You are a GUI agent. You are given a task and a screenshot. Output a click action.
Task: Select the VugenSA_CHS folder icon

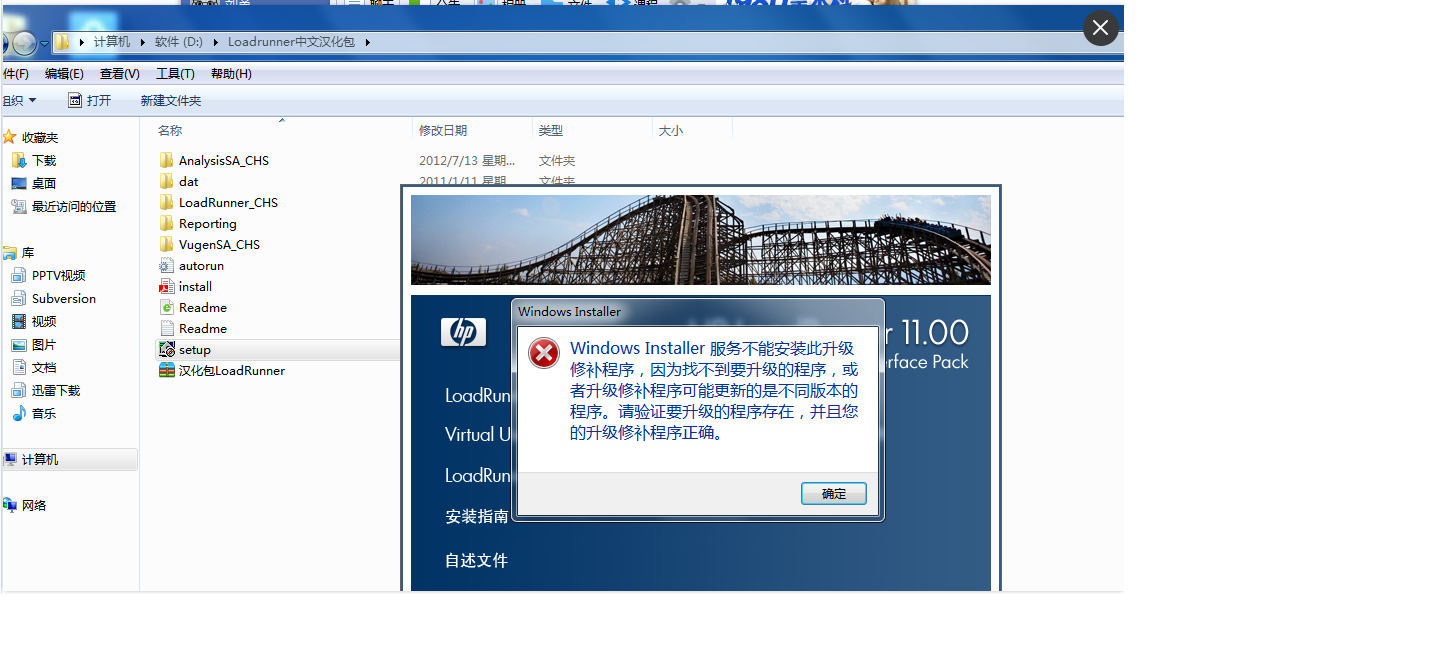pyautogui.click(x=167, y=244)
